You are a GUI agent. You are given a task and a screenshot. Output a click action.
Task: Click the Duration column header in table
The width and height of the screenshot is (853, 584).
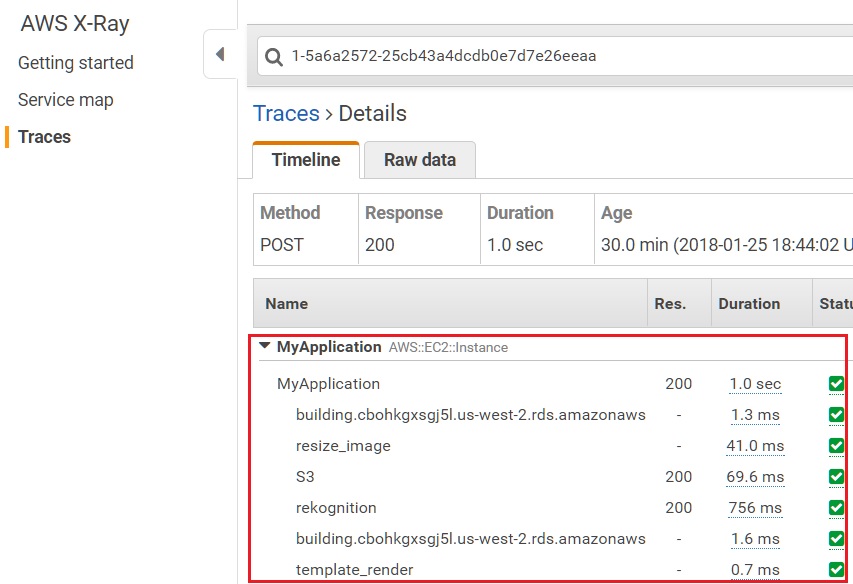tap(761, 303)
